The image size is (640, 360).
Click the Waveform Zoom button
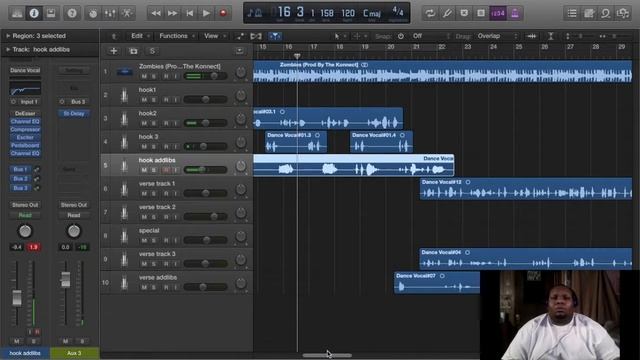point(531,36)
